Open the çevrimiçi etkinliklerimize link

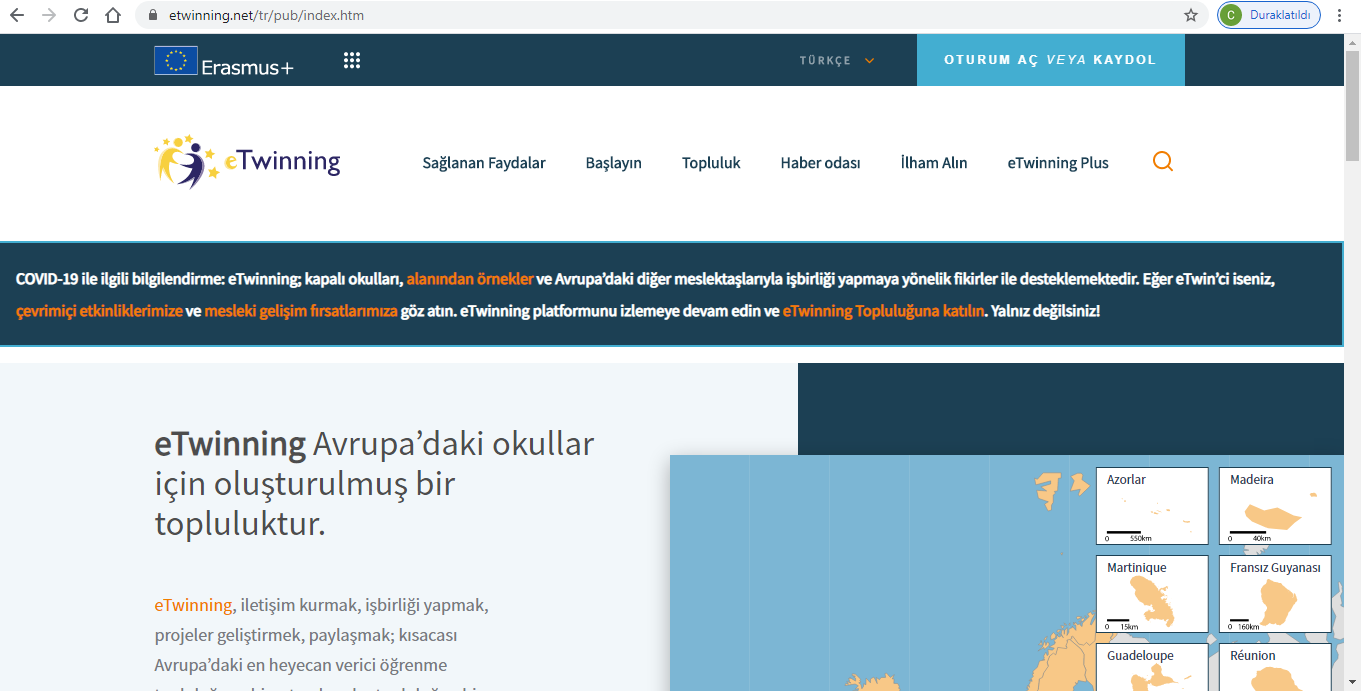pyautogui.click(x=99, y=311)
